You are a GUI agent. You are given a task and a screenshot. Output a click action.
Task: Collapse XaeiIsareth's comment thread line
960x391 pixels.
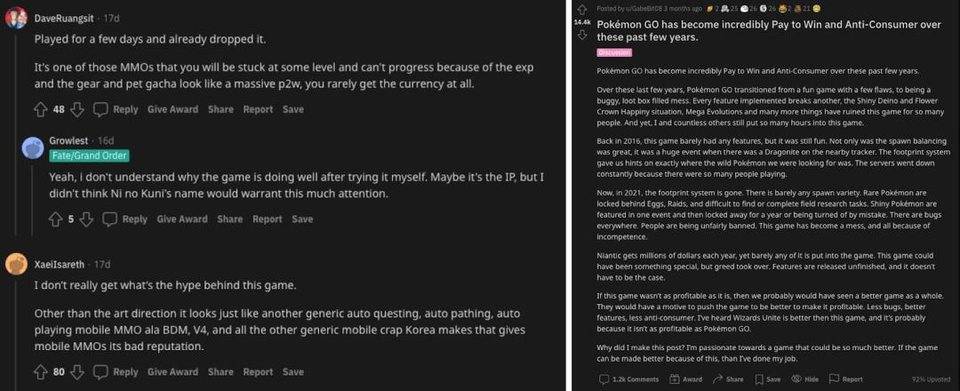pos(15,333)
